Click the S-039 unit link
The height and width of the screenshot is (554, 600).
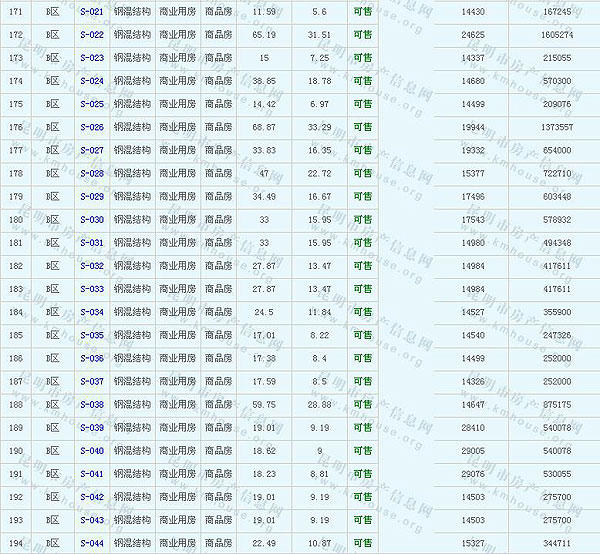(x=91, y=428)
